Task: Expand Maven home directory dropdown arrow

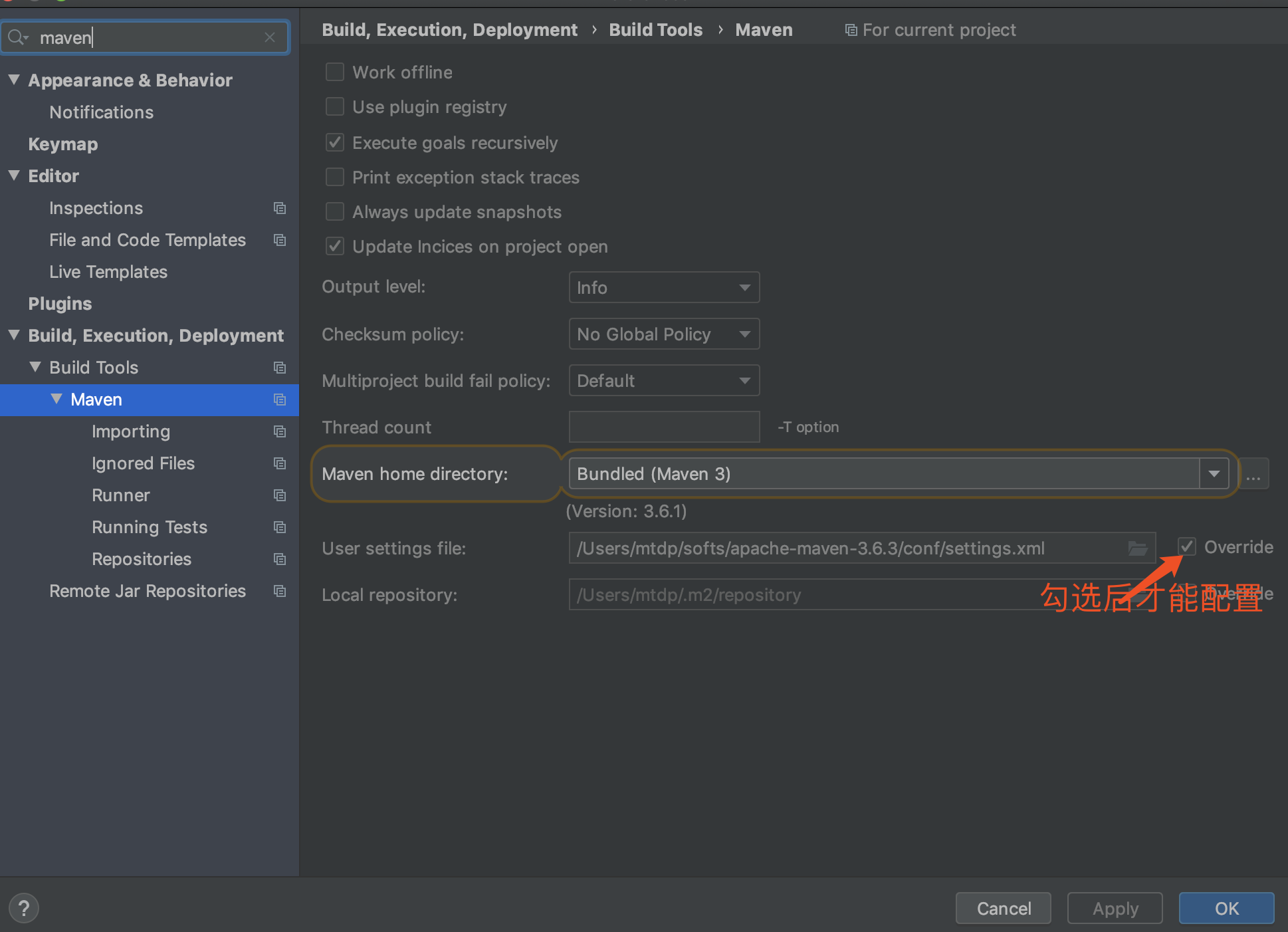Action: [1214, 474]
